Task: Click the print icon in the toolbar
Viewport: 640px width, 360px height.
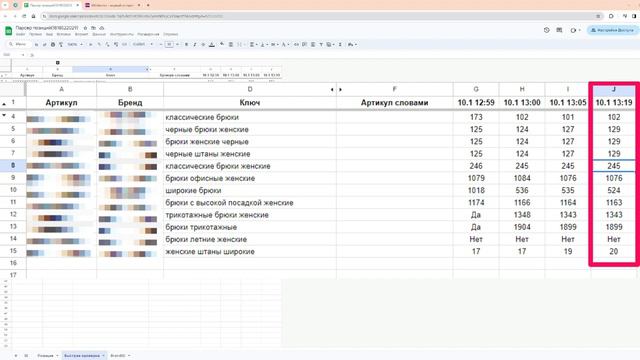Action: point(53,44)
